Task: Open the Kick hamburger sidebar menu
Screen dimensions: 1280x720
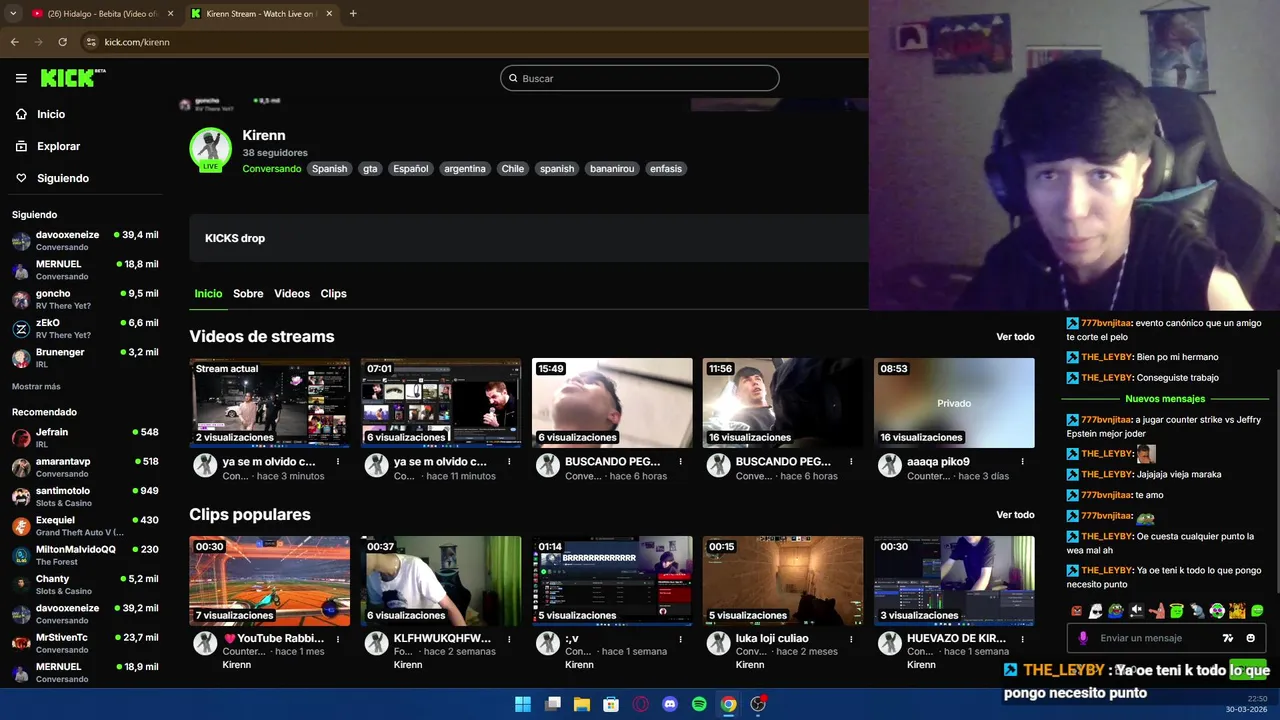Action: coord(21,78)
